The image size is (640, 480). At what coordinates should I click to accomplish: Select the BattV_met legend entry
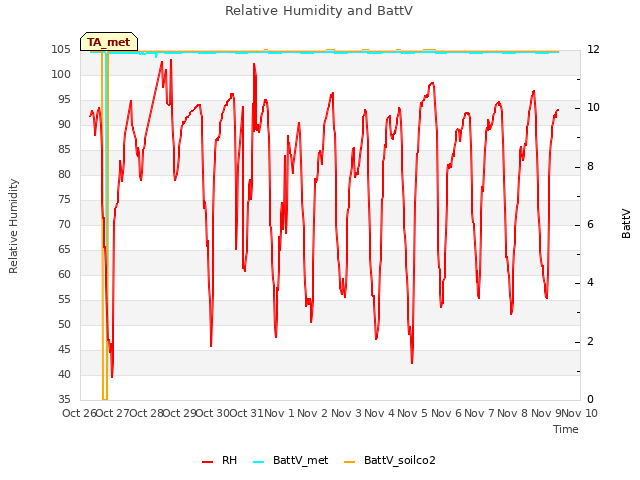coord(291,460)
